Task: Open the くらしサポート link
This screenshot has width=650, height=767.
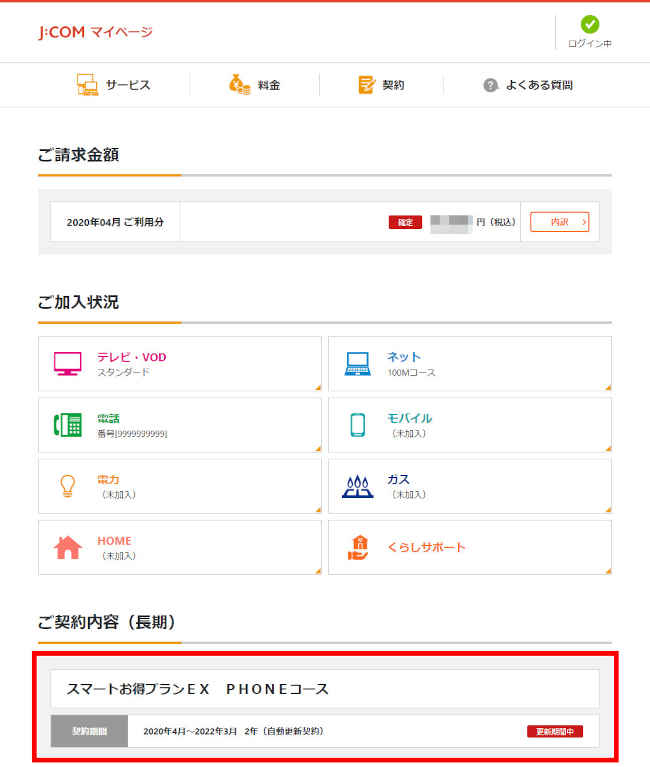Action: coord(470,547)
